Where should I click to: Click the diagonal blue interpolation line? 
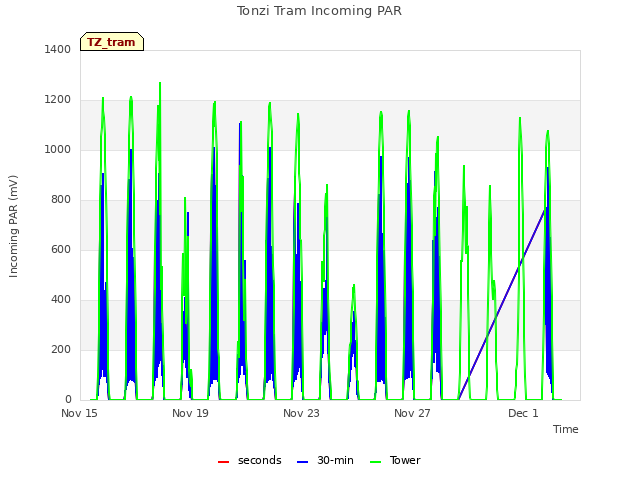coord(502,304)
